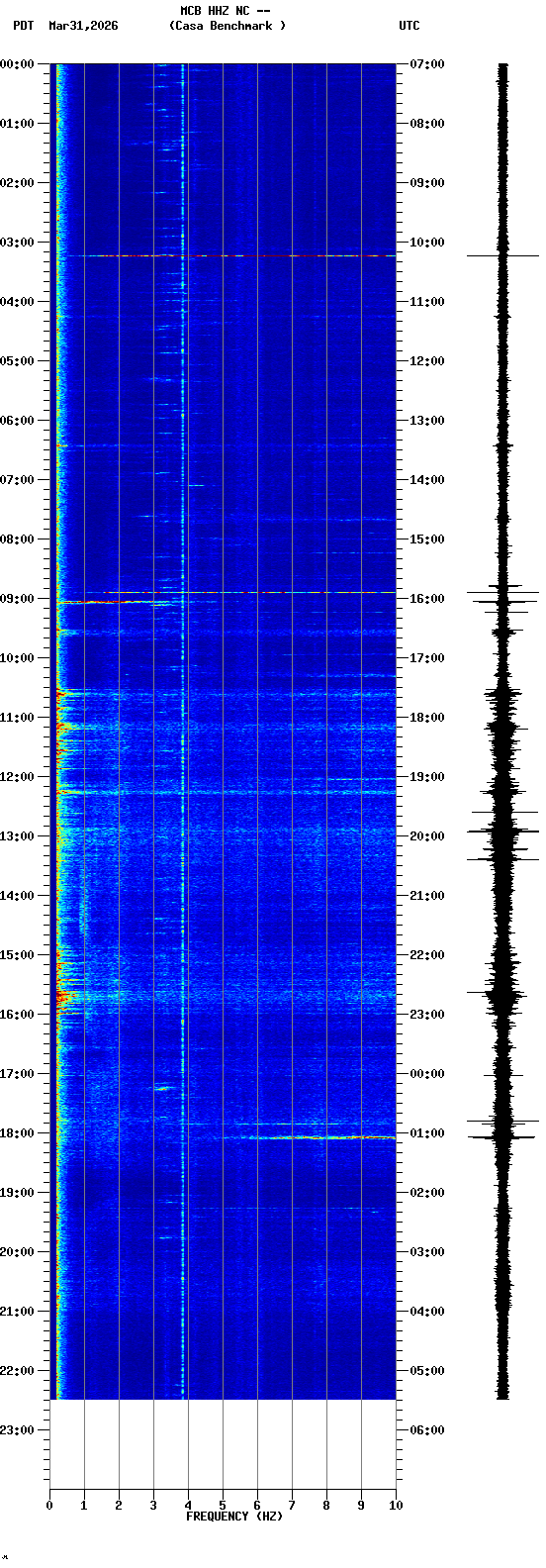The height and width of the screenshot is (1568, 546).
Task: Click the 15:00 PDT time label
Action: (x=18, y=955)
